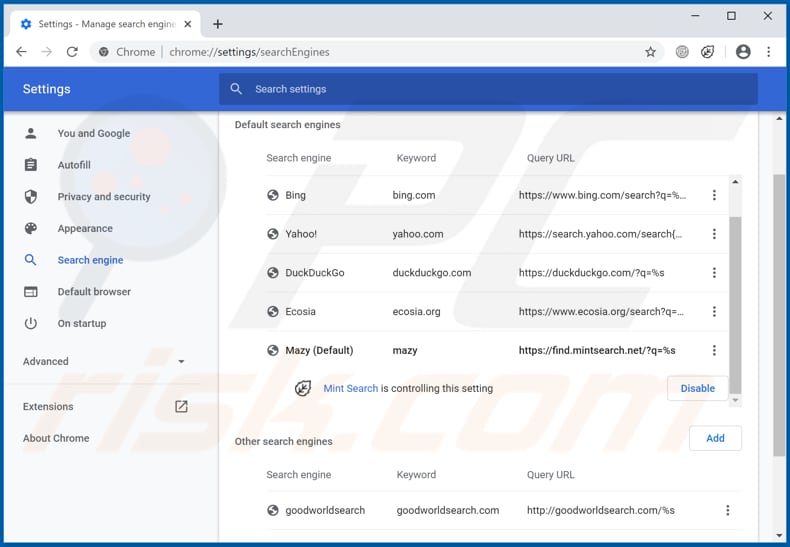The height and width of the screenshot is (547, 790).
Task: Click the back navigation arrow
Action: [x=22, y=52]
